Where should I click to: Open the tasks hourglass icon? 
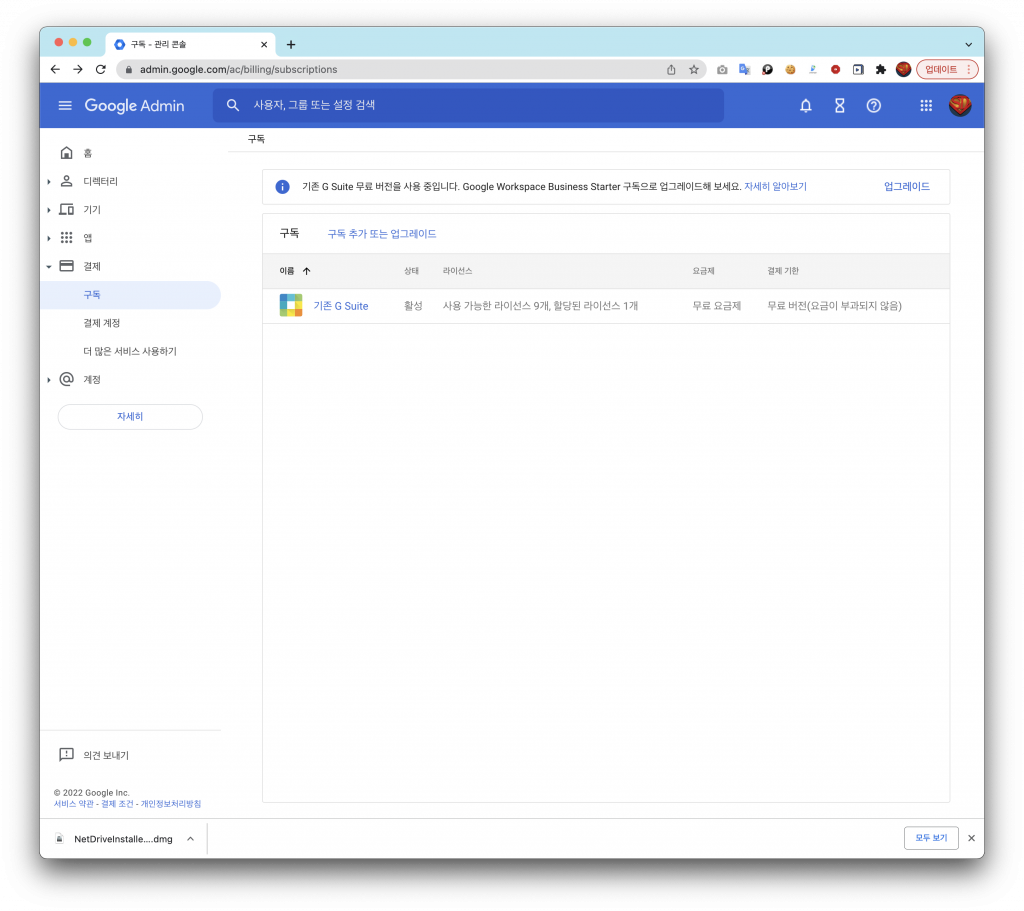pos(839,106)
